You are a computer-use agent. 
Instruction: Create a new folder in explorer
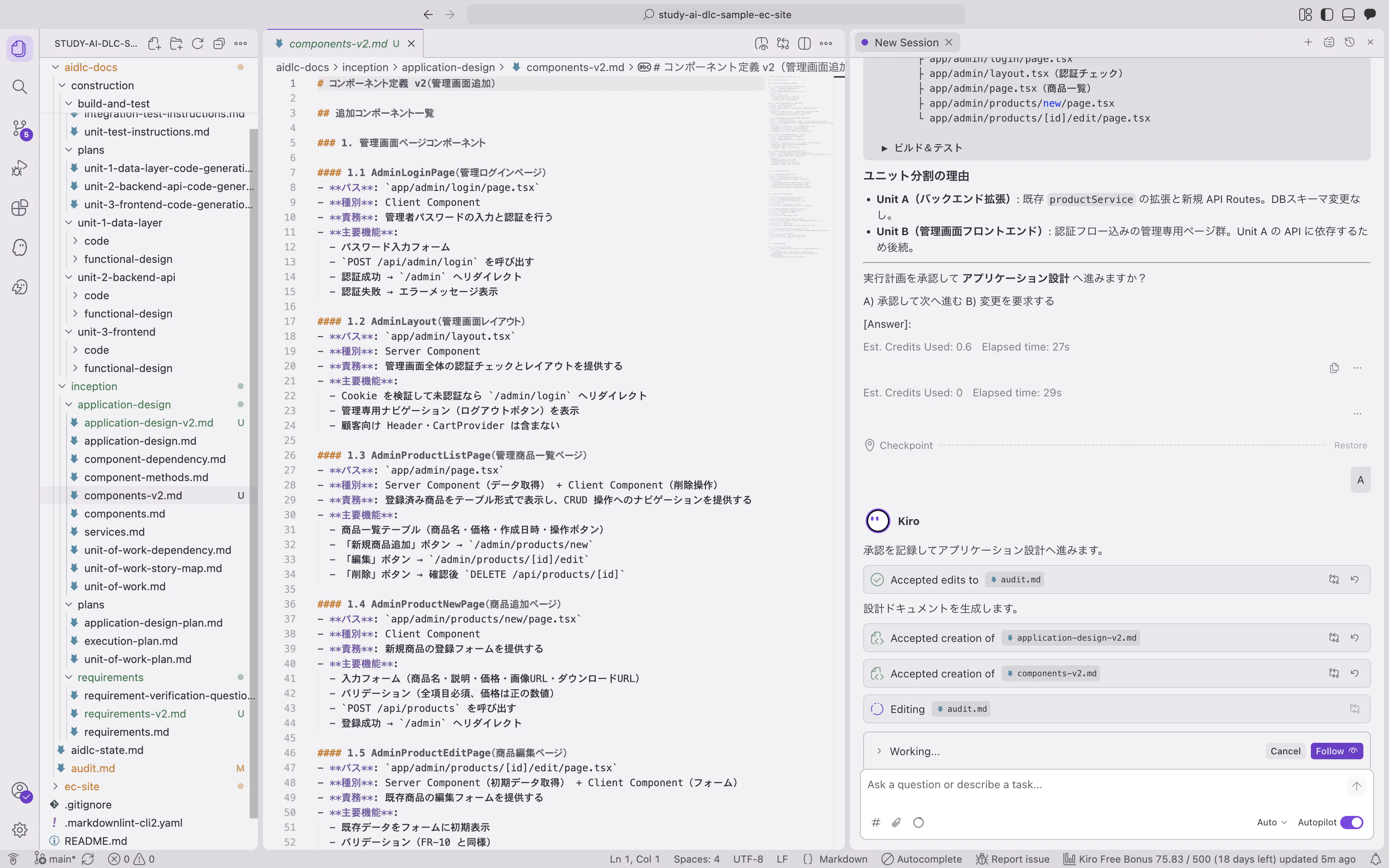(x=176, y=44)
